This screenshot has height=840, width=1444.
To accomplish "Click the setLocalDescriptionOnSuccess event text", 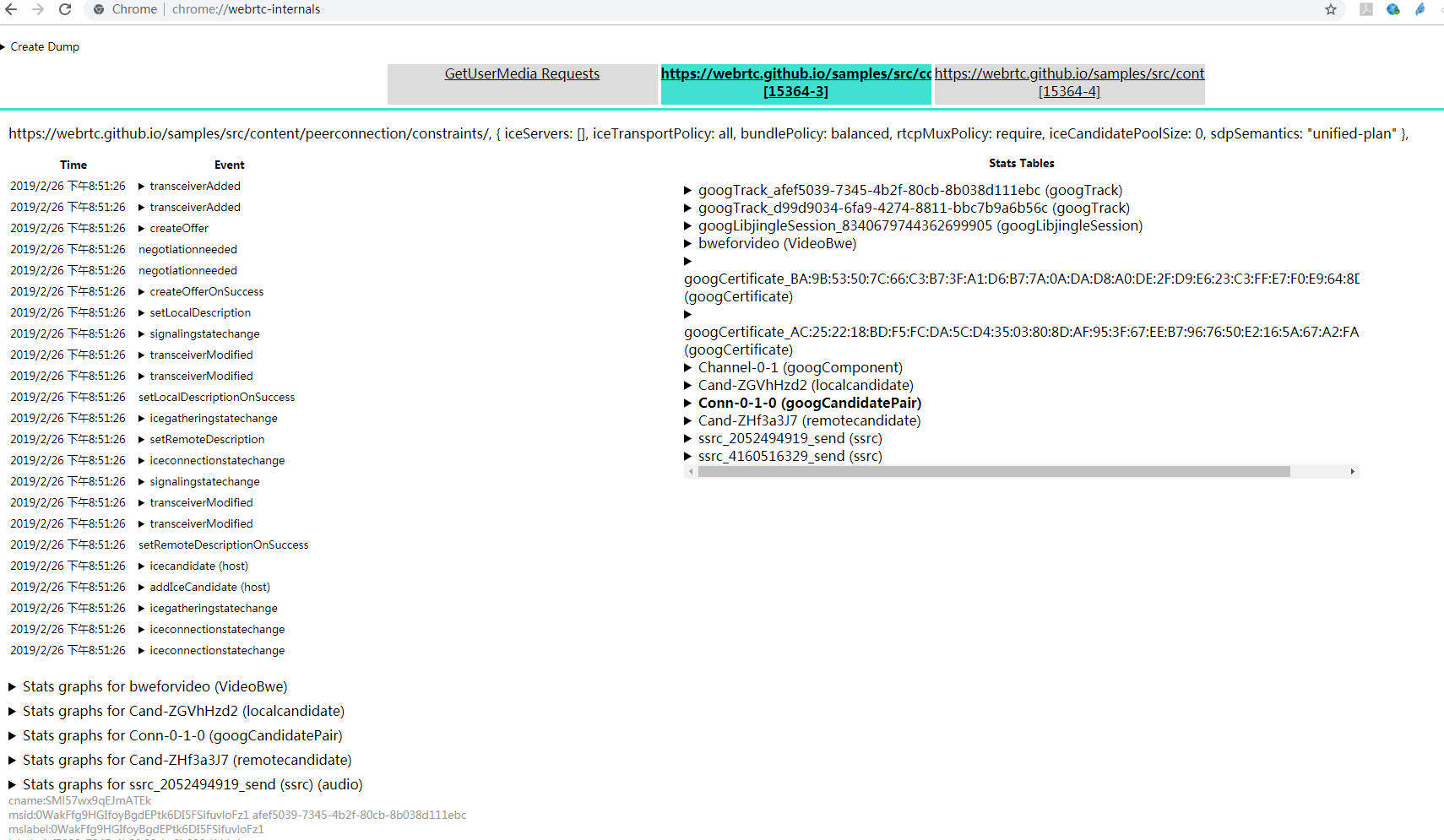I will click(217, 397).
